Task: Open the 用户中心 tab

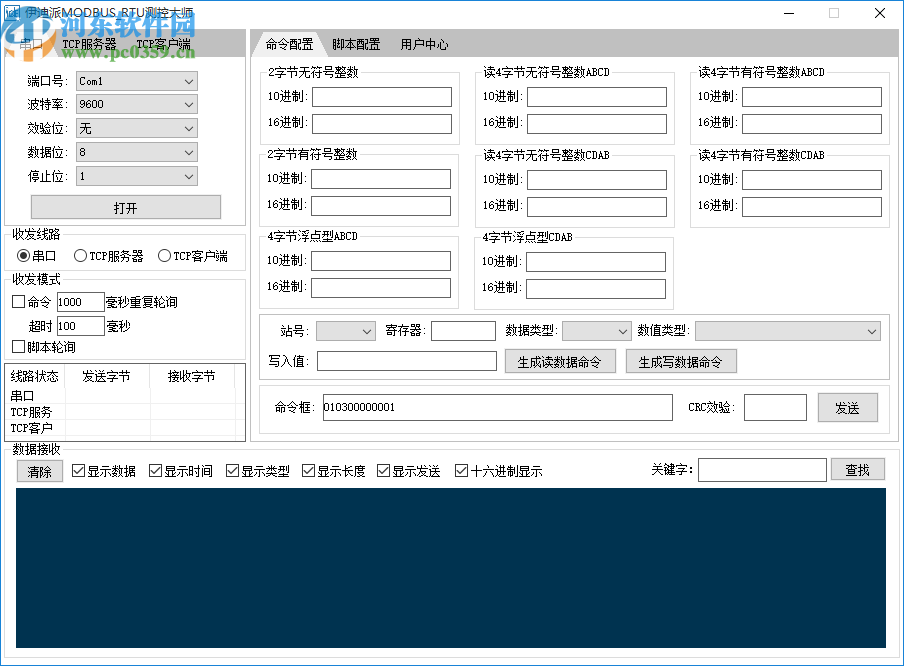Action: pyautogui.click(x=424, y=44)
